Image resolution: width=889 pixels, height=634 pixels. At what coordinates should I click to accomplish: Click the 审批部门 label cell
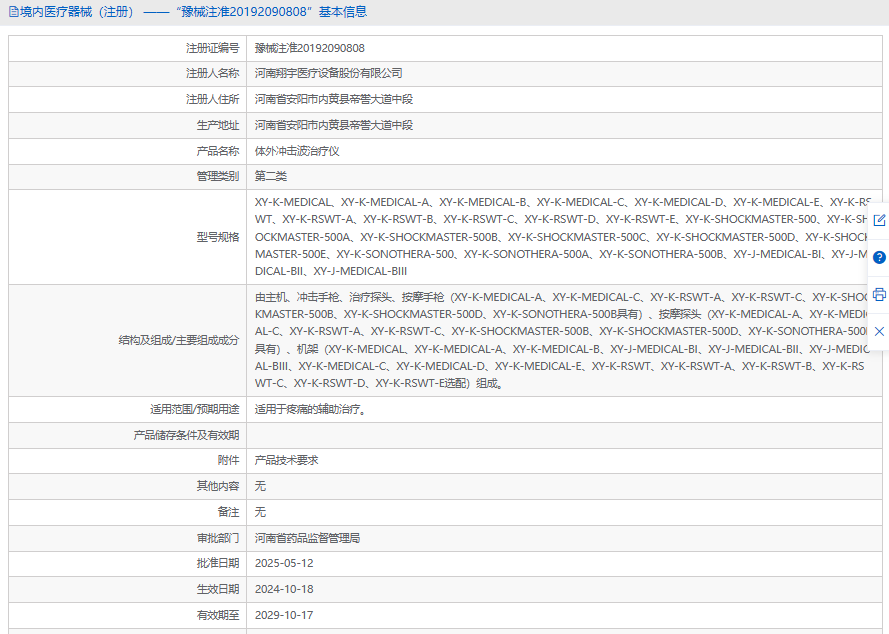(x=128, y=538)
